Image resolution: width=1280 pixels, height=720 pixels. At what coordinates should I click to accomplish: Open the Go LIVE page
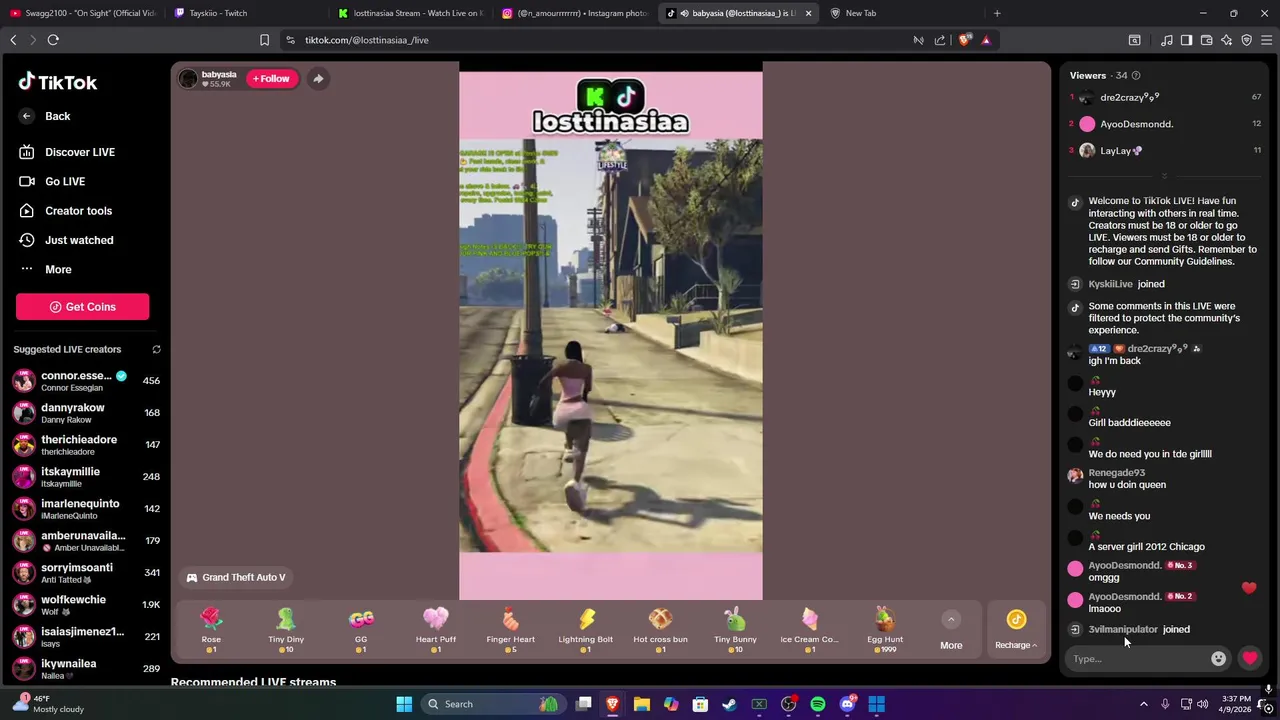pos(52,181)
